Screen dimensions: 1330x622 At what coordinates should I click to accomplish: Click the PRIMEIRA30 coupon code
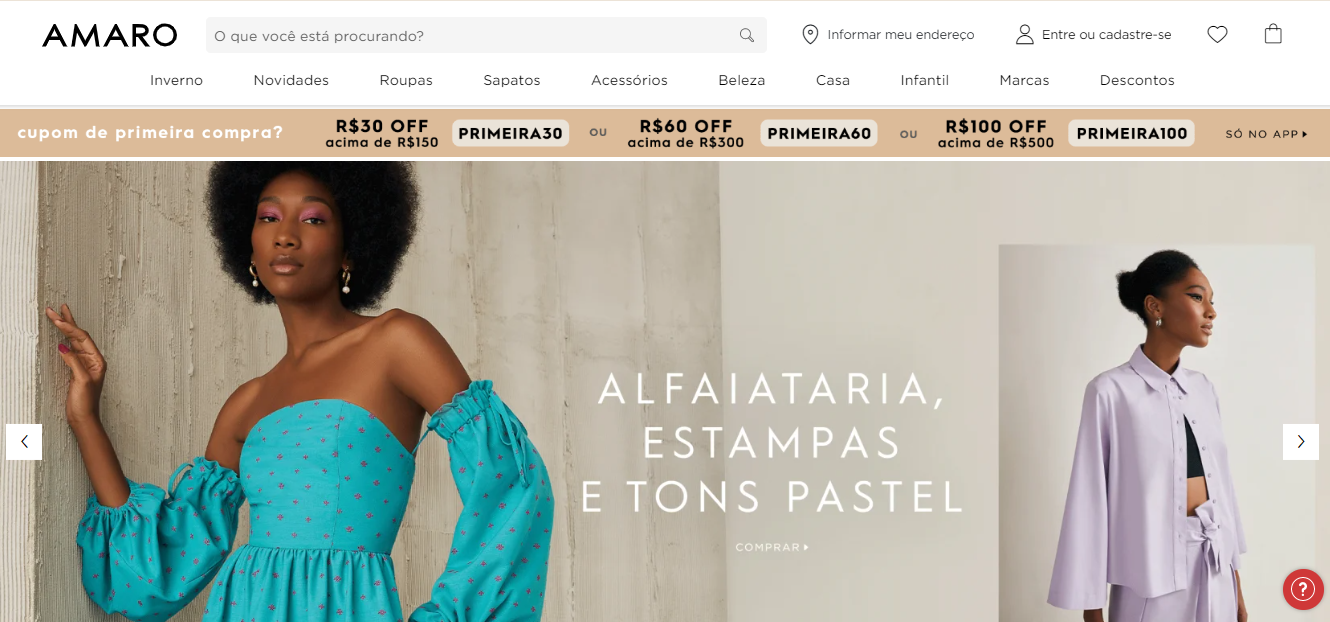point(511,133)
